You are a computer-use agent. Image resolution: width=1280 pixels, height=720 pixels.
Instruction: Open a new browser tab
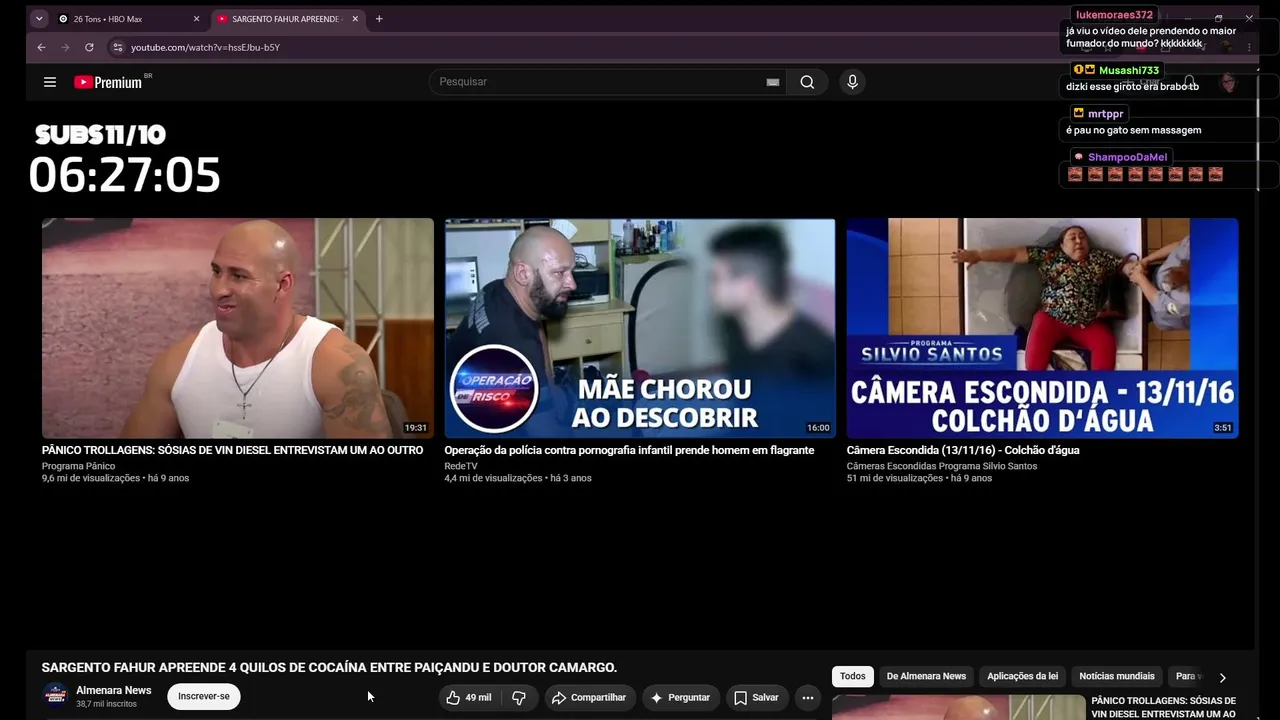pyautogui.click(x=379, y=19)
